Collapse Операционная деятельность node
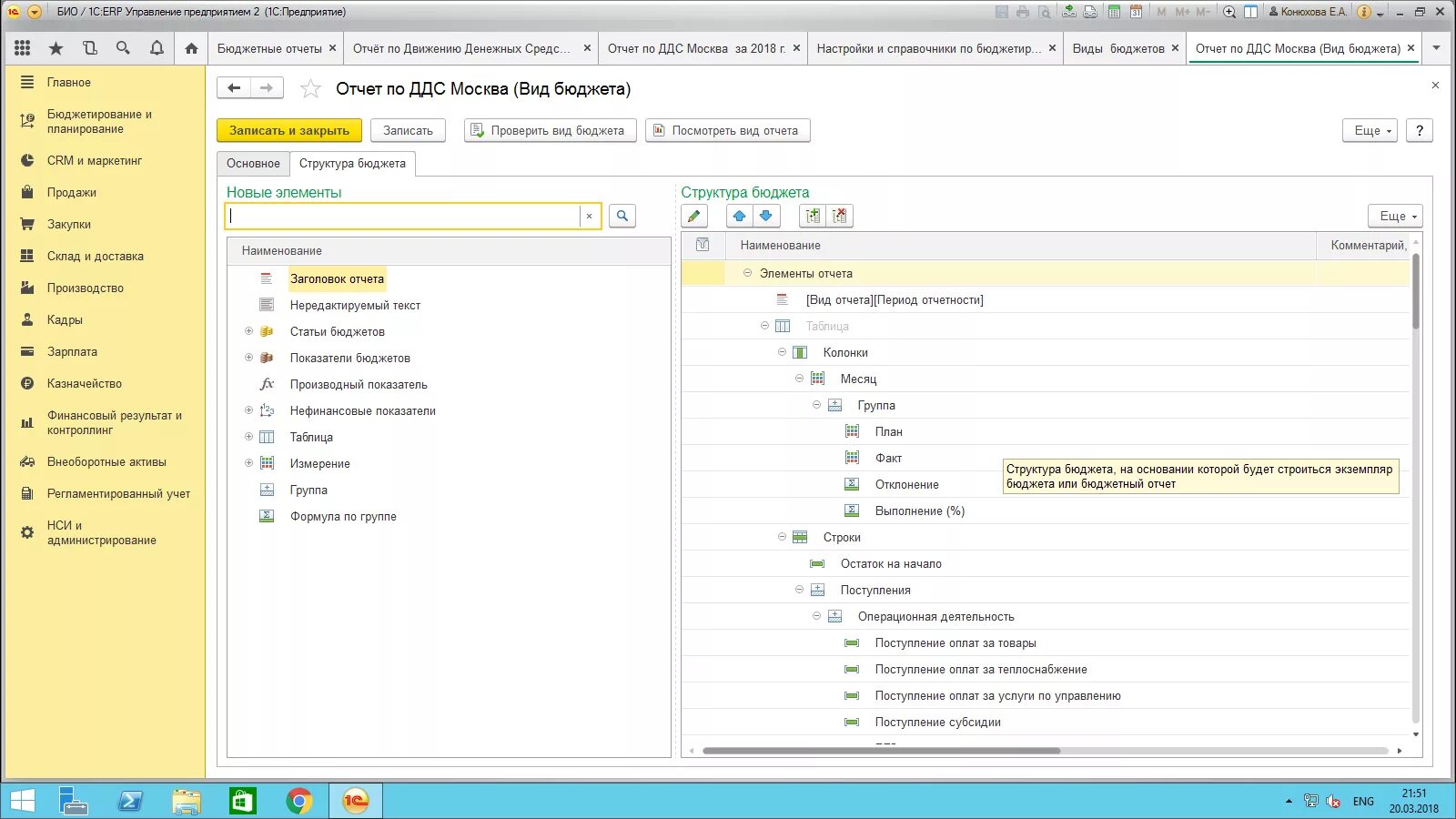The height and width of the screenshot is (819, 1456). (816, 616)
